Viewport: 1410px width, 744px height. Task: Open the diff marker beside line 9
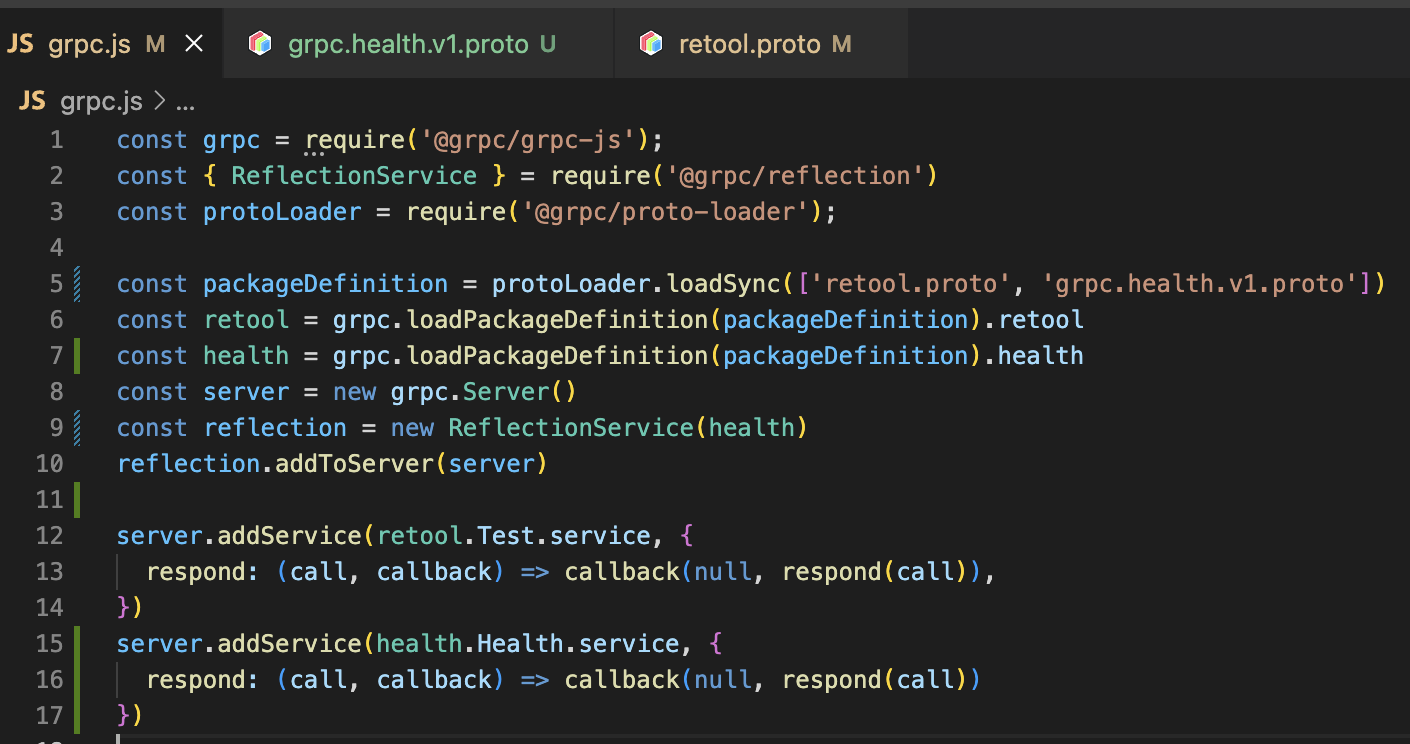pyautogui.click(x=78, y=428)
